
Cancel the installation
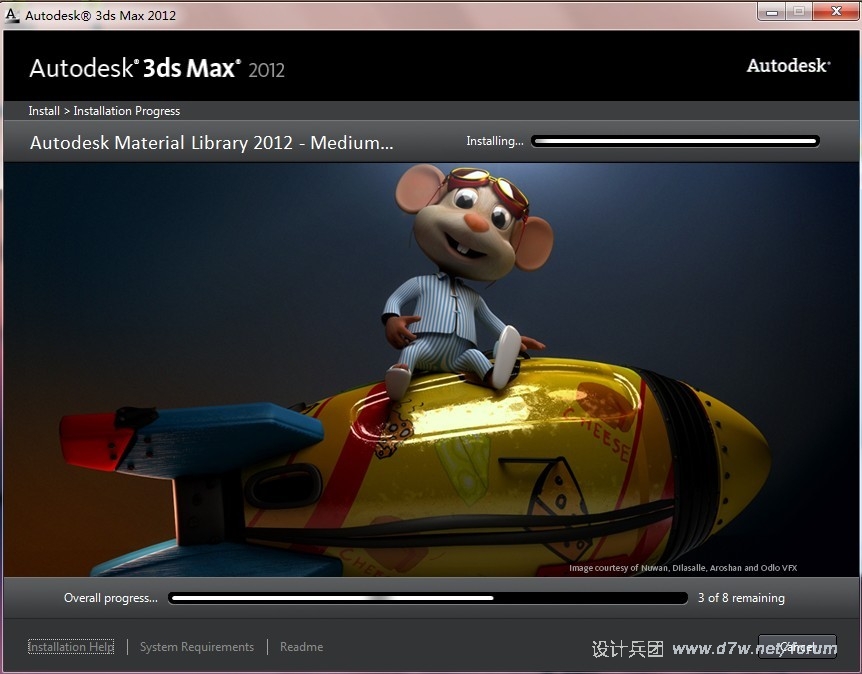coord(797,647)
